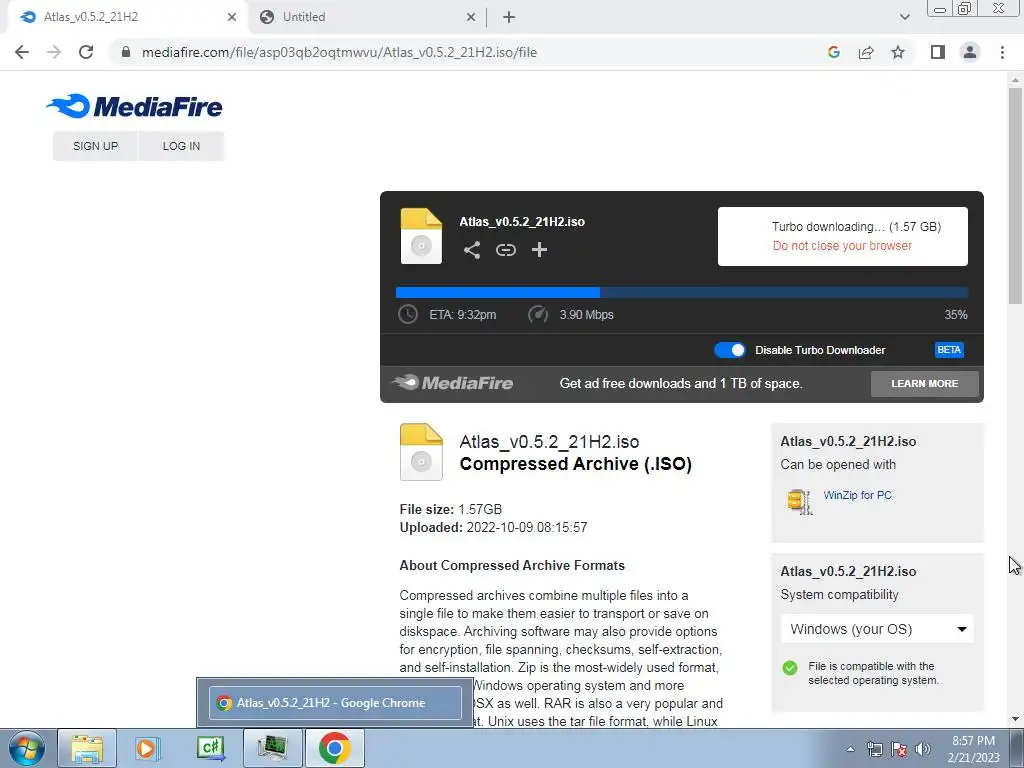Click the ETA clock icon

coord(408,314)
